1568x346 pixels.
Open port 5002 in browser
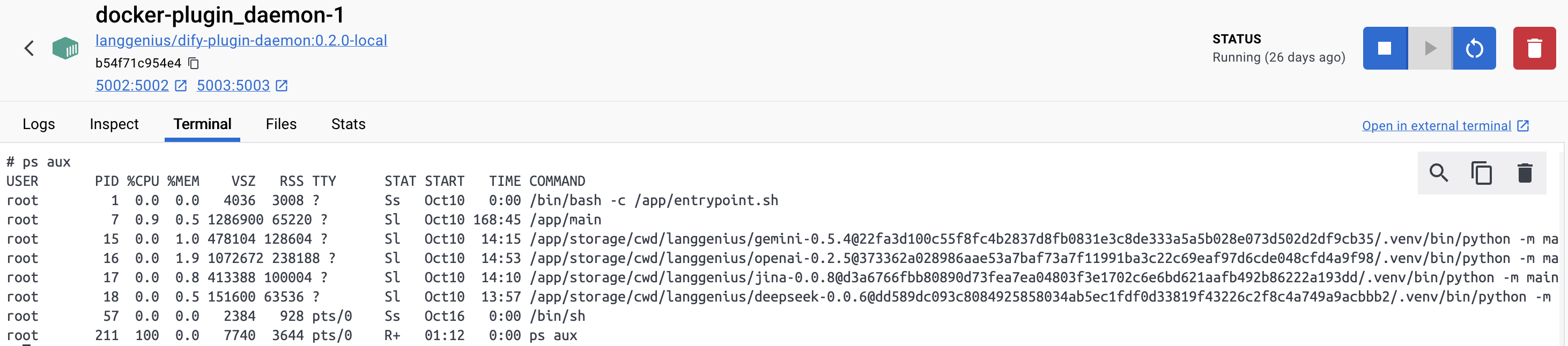[180, 86]
